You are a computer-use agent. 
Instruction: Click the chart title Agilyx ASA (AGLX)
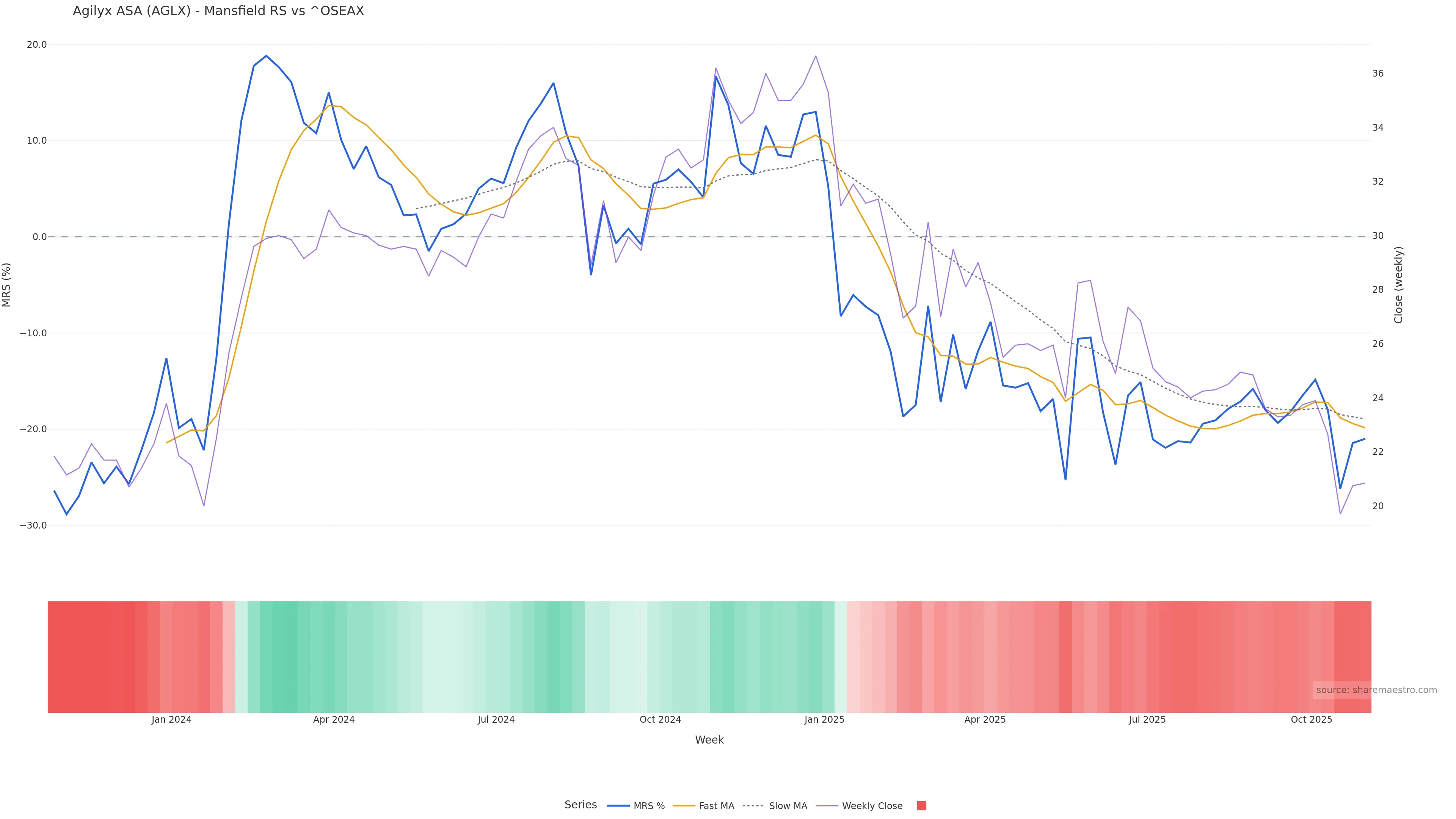218,11
